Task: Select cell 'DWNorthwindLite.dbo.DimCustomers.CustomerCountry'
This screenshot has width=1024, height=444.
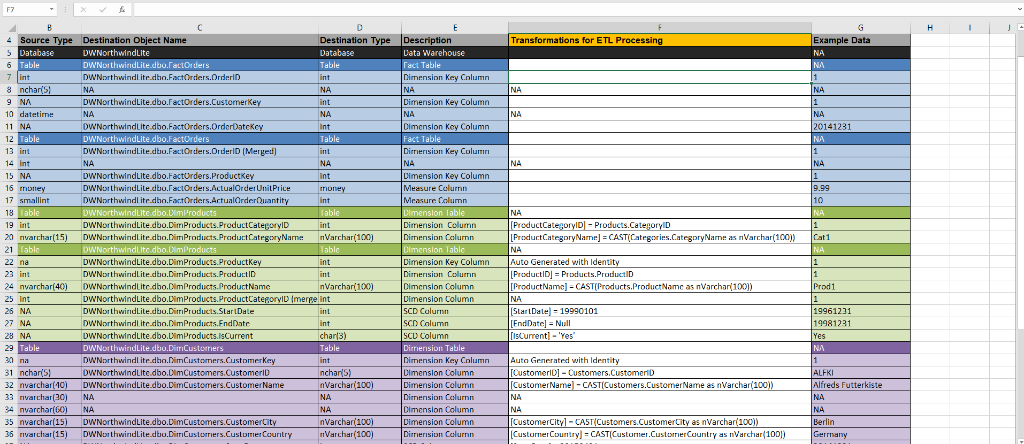Action: pyautogui.click(x=200, y=434)
